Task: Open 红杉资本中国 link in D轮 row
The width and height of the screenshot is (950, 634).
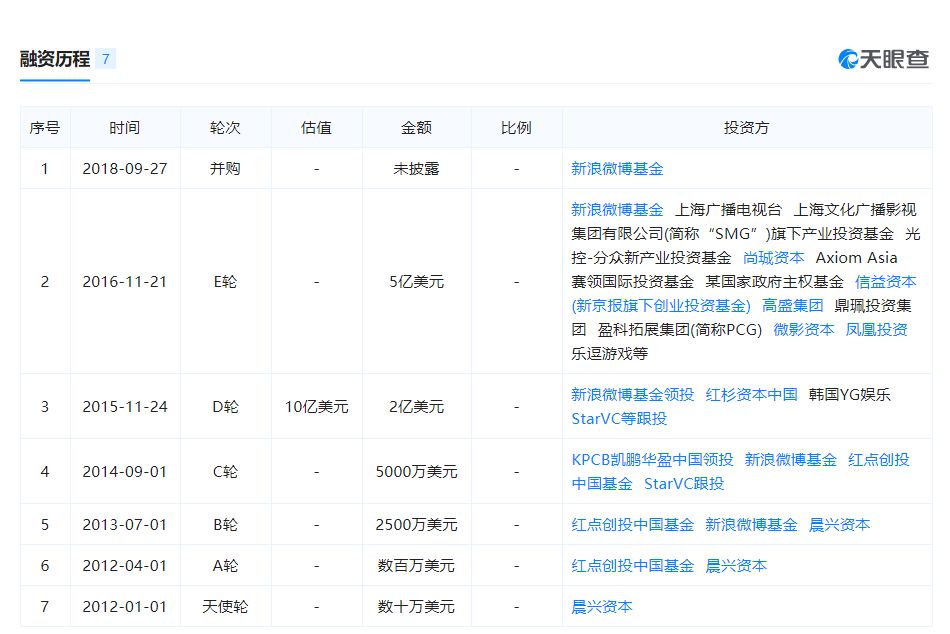Action: pyautogui.click(x=751, y=395)
